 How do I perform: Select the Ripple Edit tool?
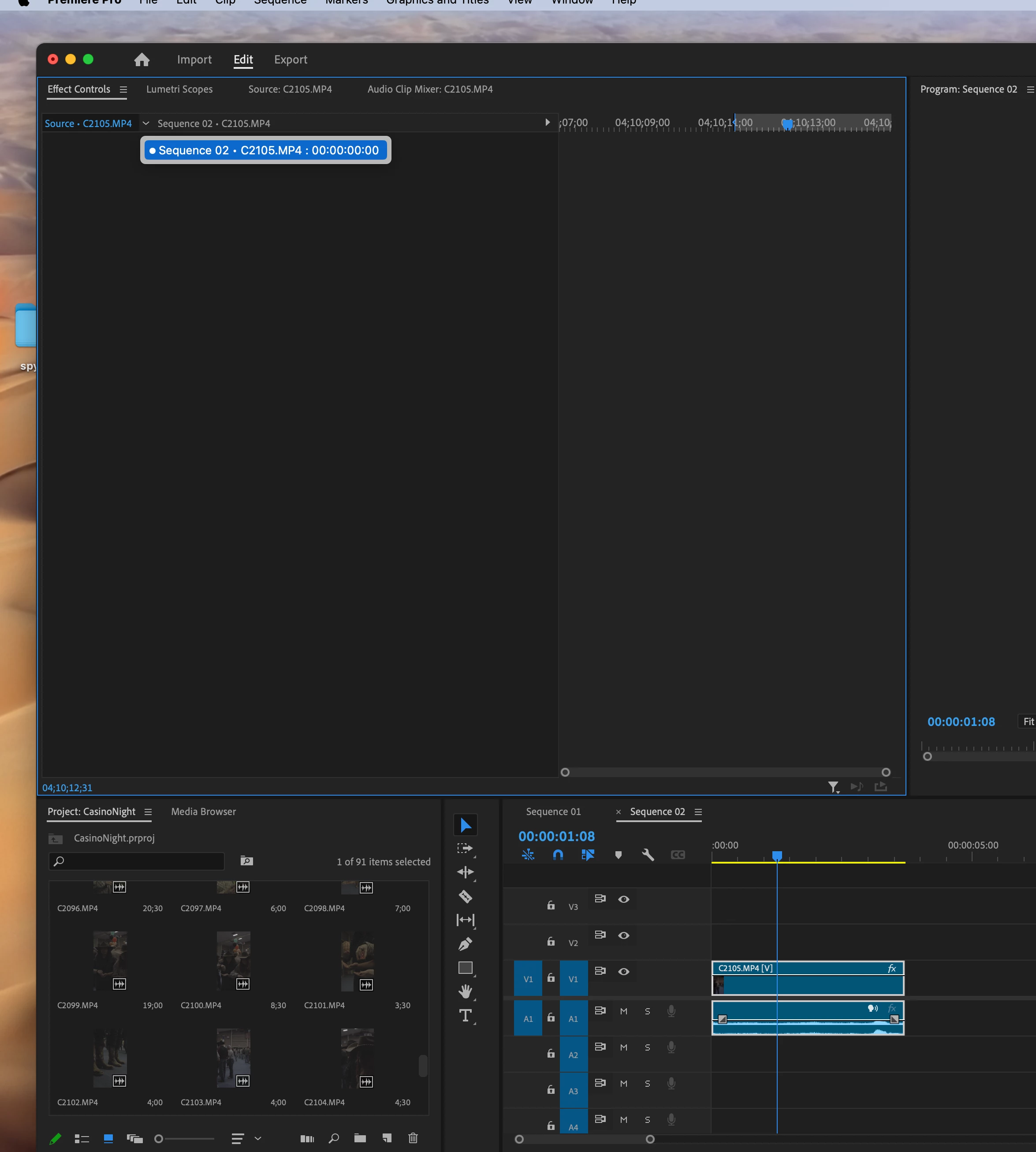click(465, 872)
